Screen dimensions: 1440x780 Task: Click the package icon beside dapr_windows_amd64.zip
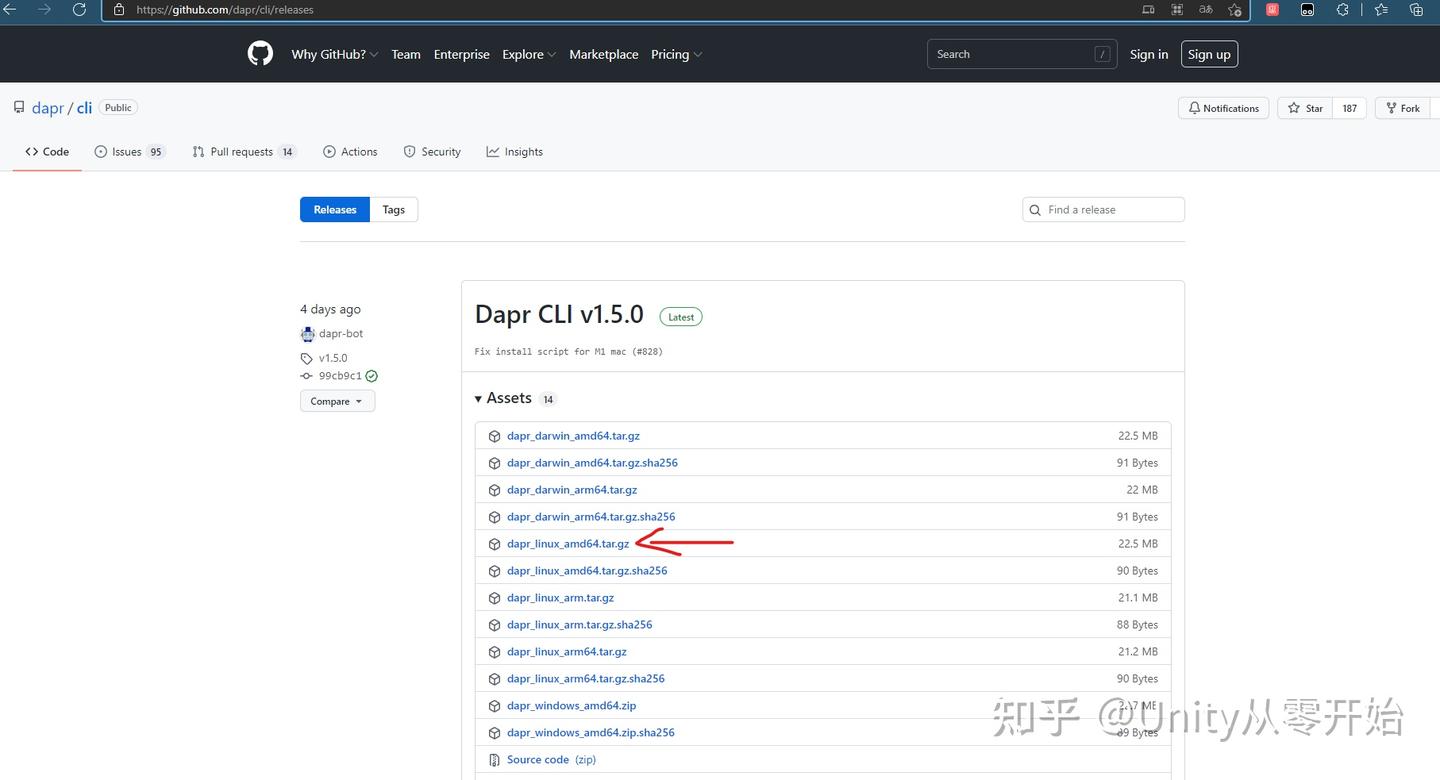[x=494, y=706]
